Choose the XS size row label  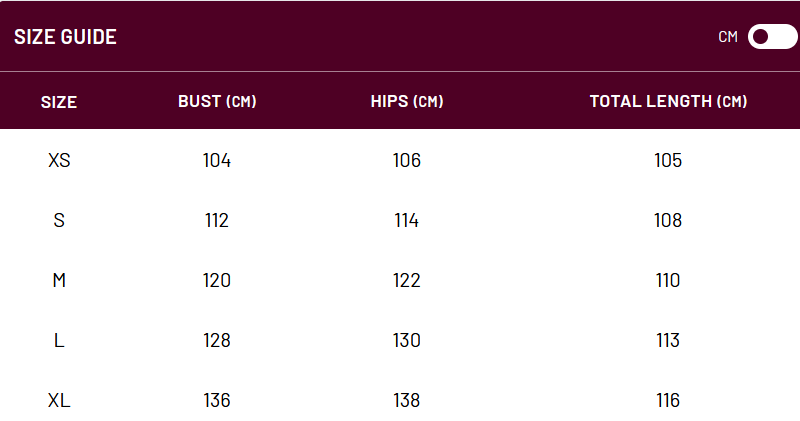tap(59, 160)
